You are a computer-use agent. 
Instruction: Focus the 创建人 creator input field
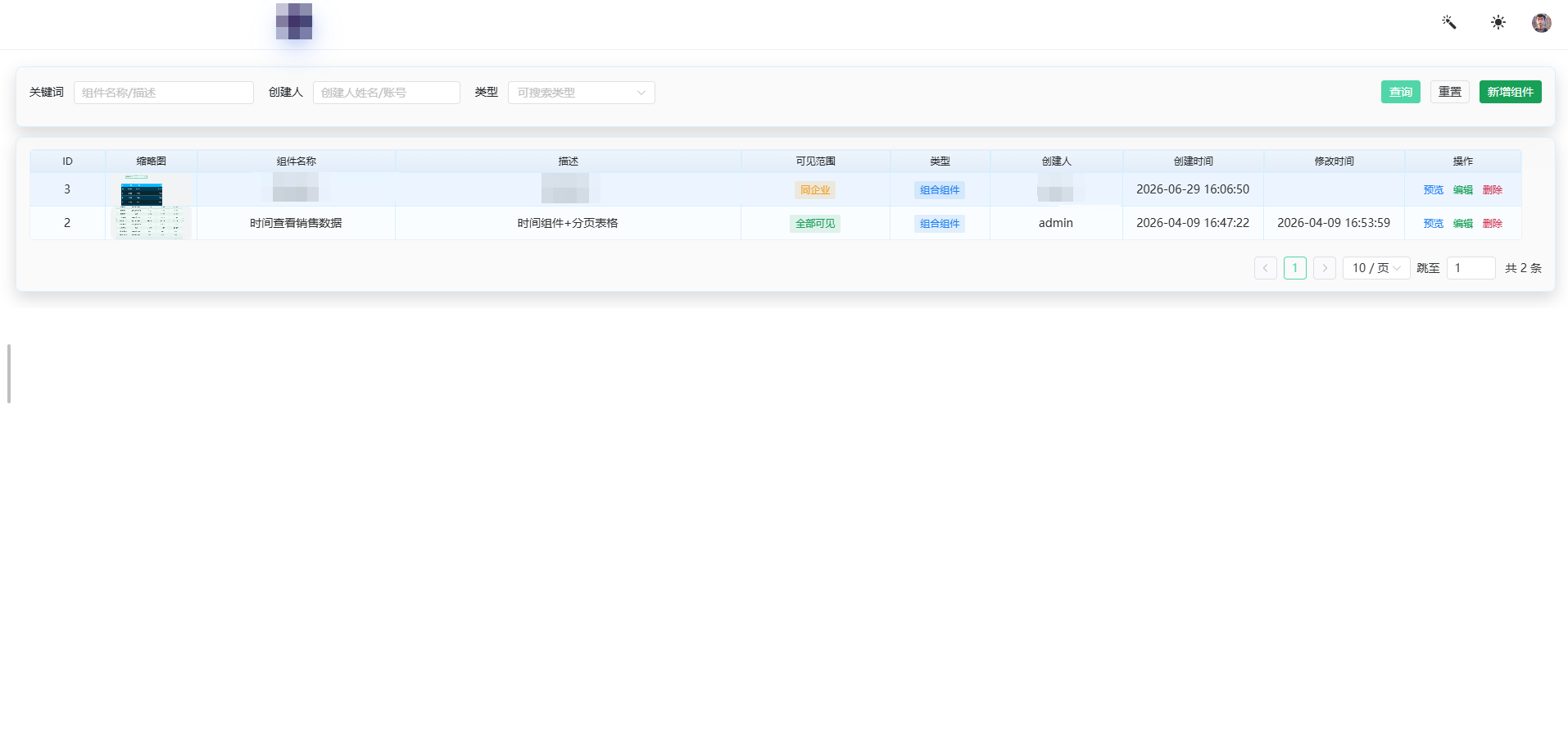(x=387, y=93)
